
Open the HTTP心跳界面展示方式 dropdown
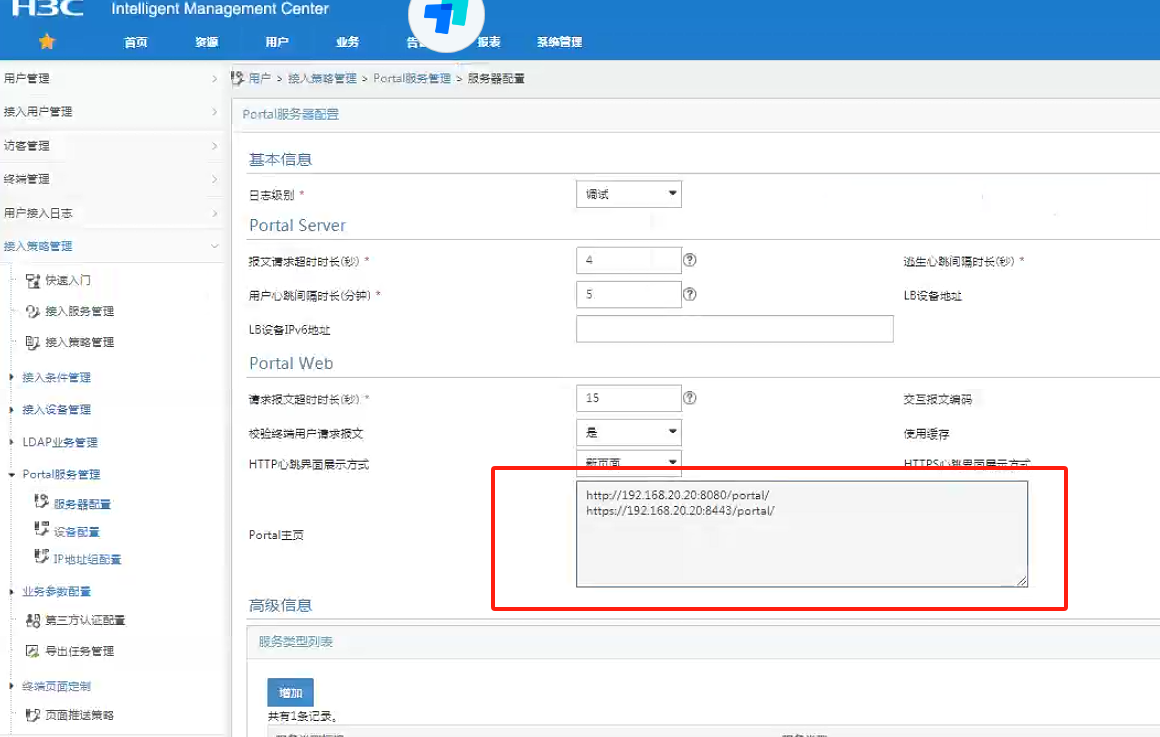629,462
